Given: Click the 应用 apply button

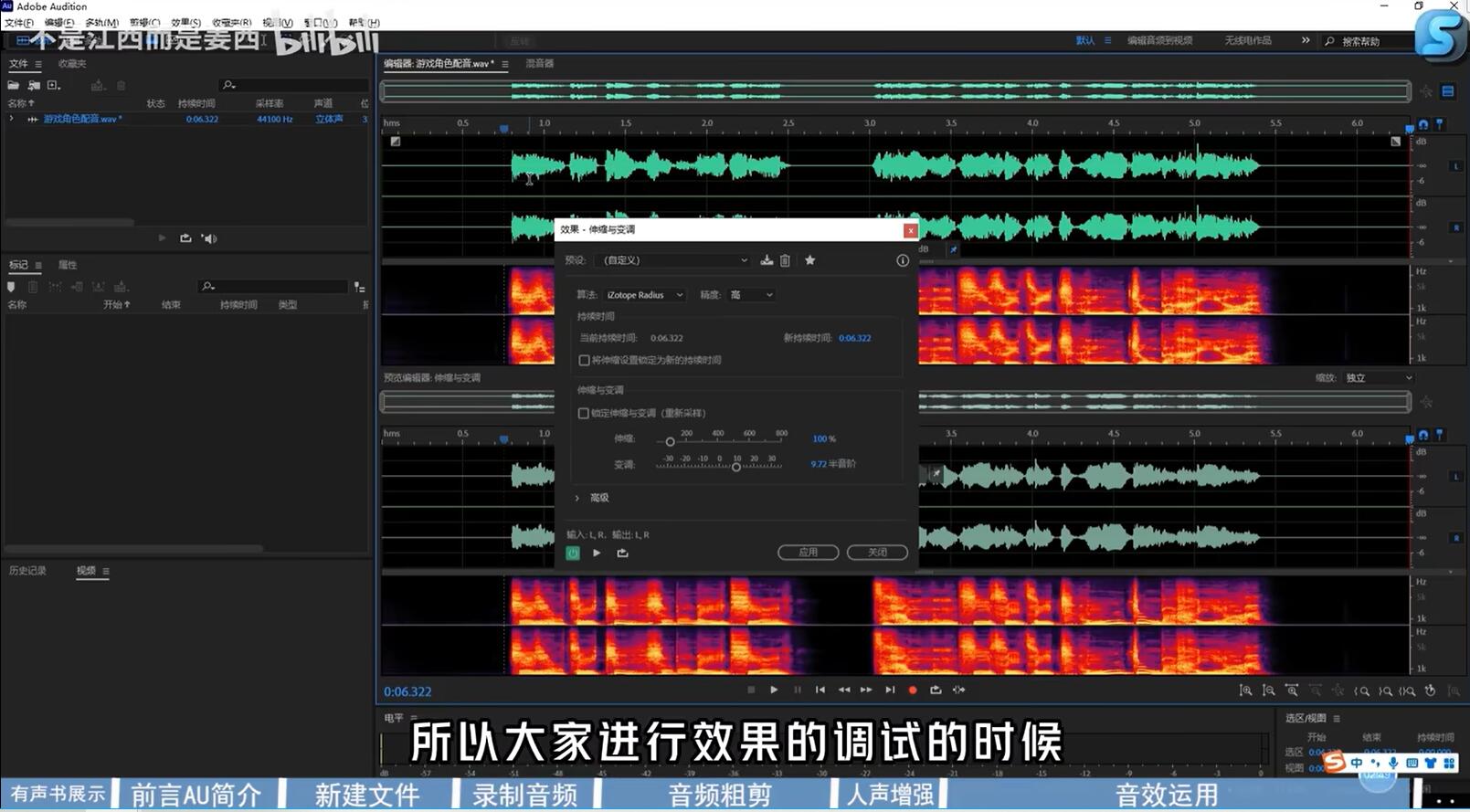Looking at the screenshot, I should (x=808, y=553).
